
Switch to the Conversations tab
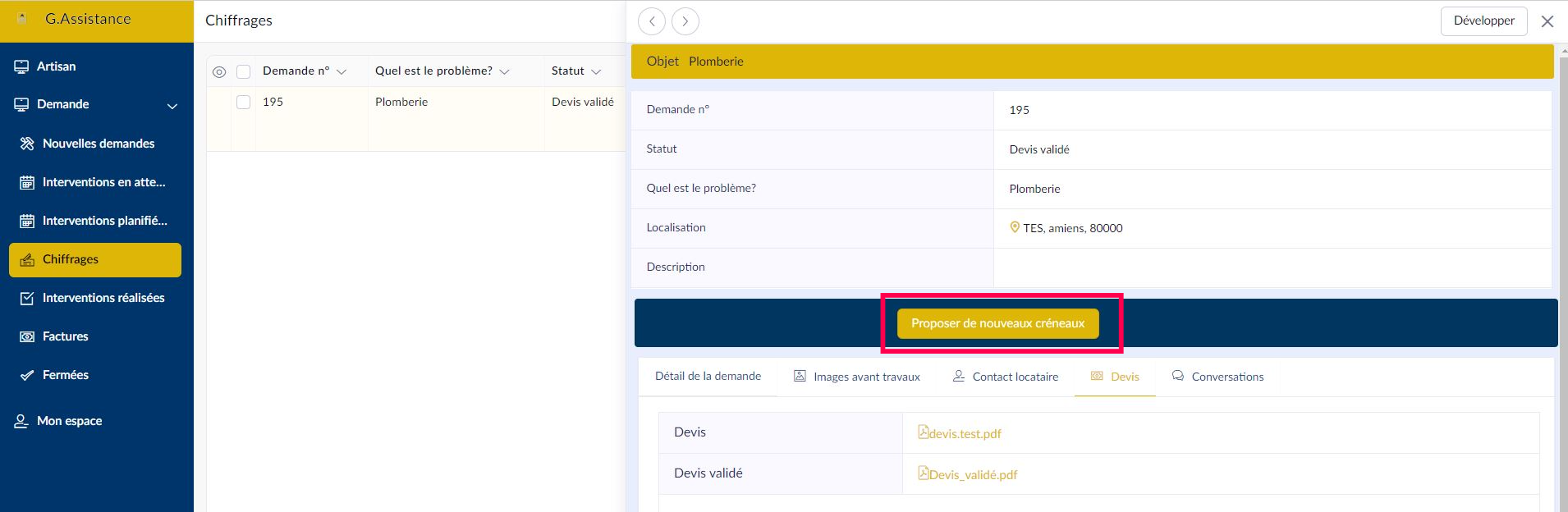pos(1217,377)
